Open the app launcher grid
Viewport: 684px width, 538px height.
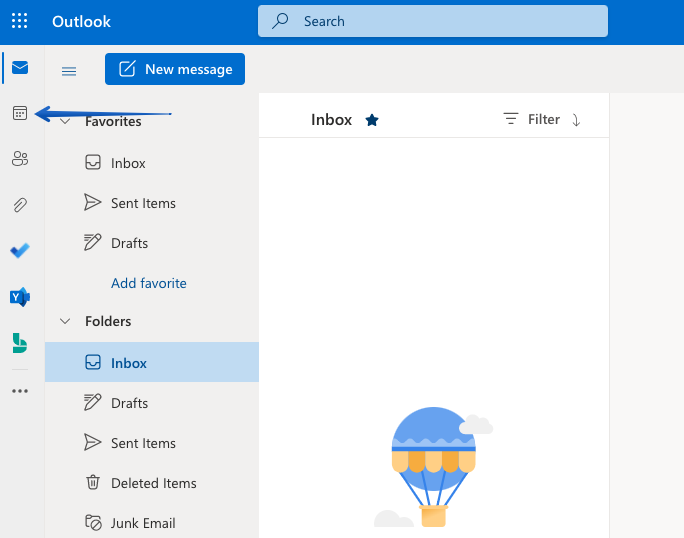[20, 21]
